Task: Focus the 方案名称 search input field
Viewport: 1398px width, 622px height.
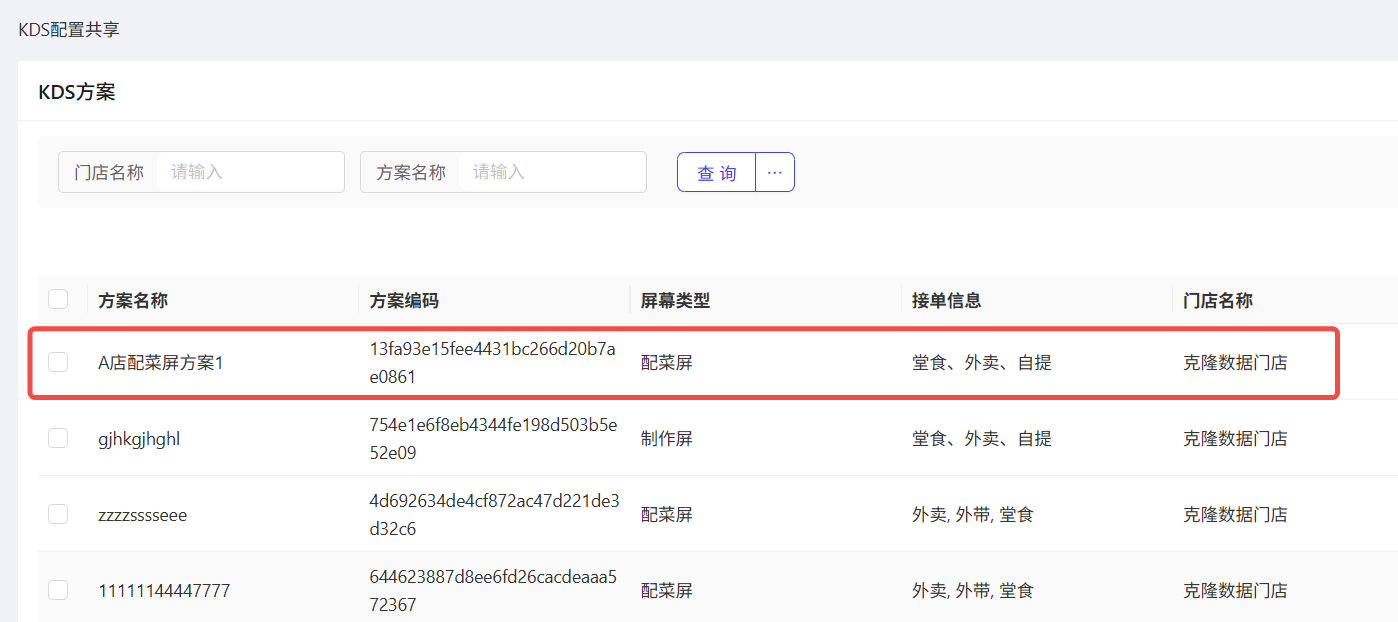Action: 552,172
